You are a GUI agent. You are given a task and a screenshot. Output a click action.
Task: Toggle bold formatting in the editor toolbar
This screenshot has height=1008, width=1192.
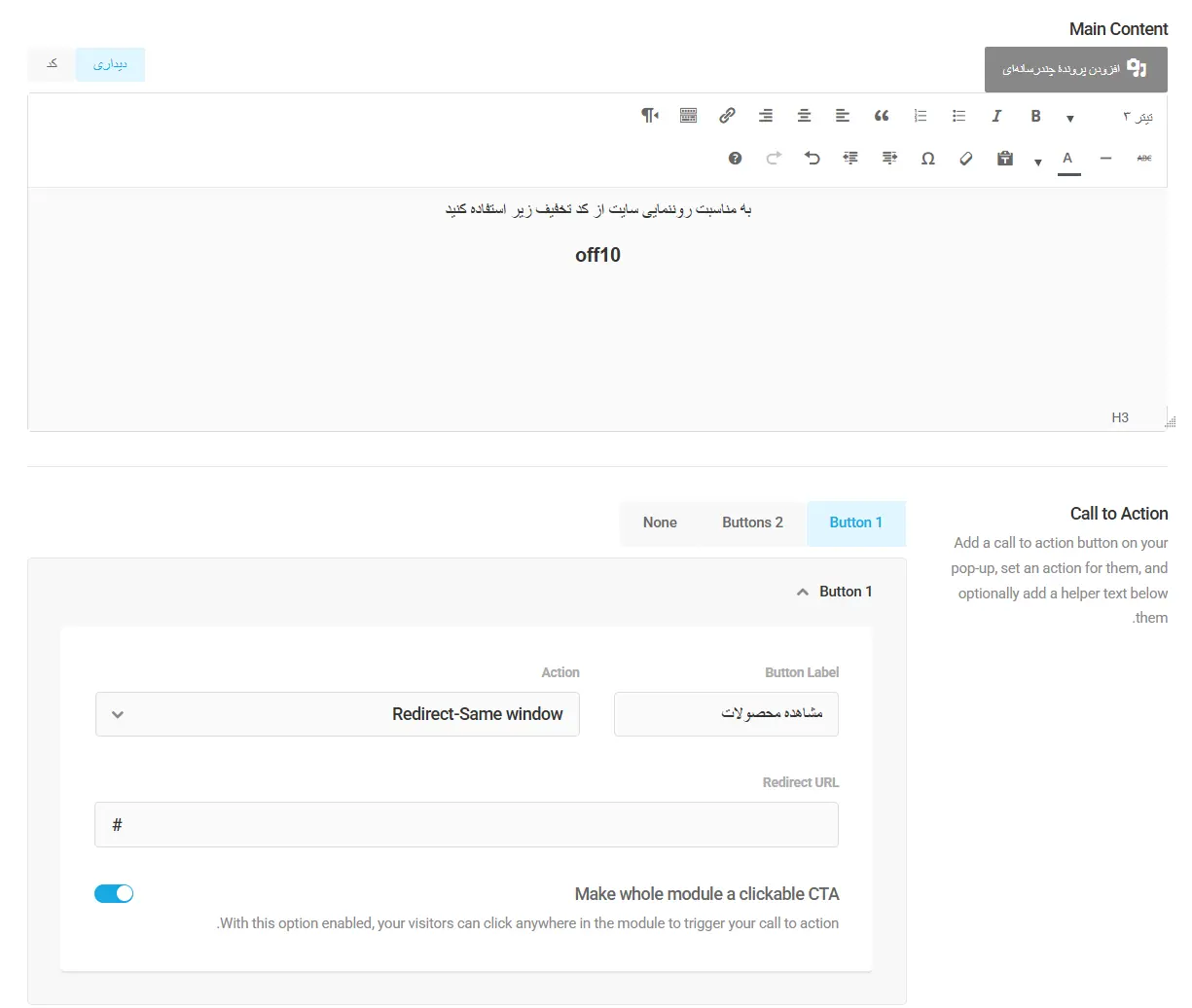click(1035, 116)
